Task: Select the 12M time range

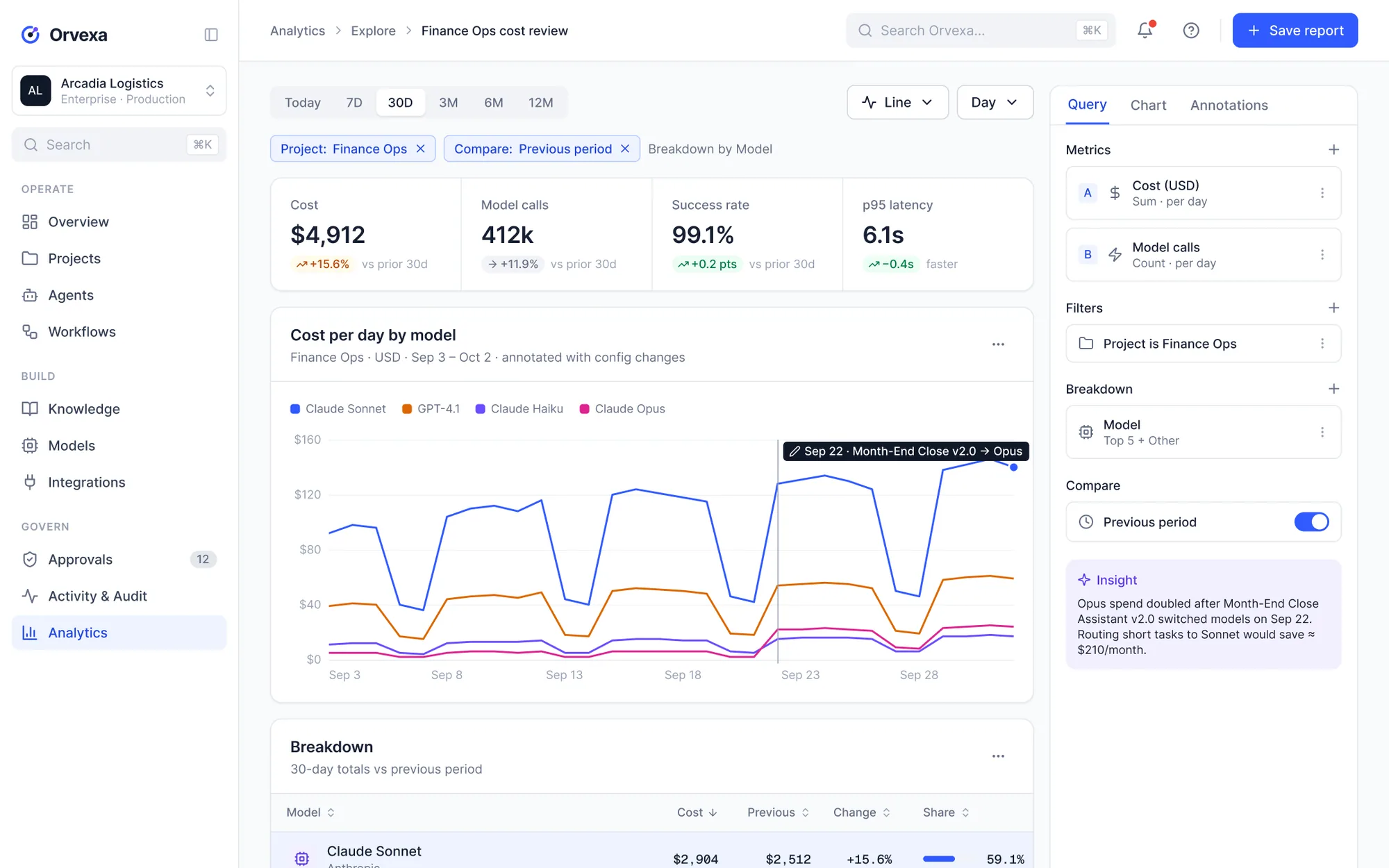Action: coord(541,103)
